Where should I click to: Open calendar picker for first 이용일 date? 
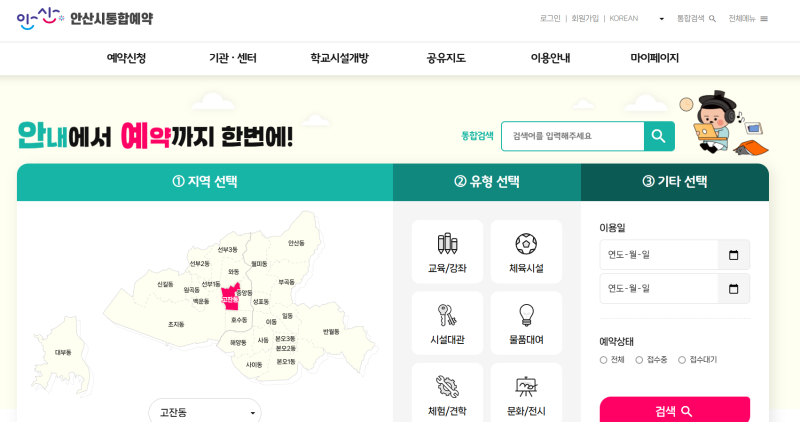pos(734,255)
